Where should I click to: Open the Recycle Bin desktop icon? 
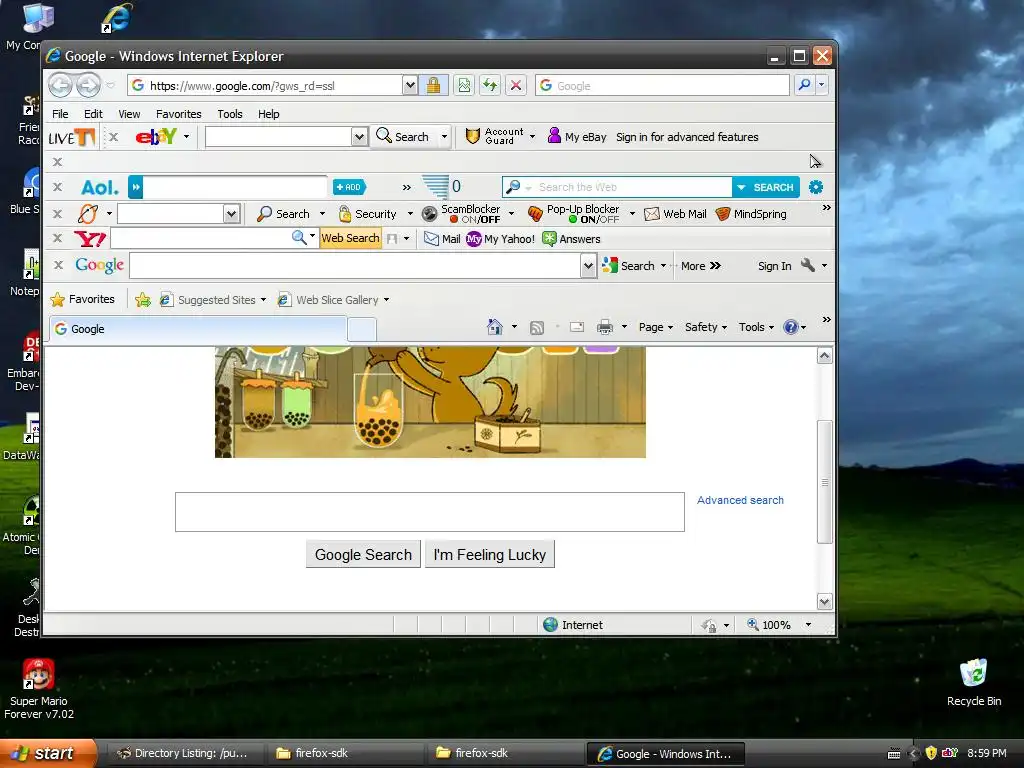(x=974, y=684)
